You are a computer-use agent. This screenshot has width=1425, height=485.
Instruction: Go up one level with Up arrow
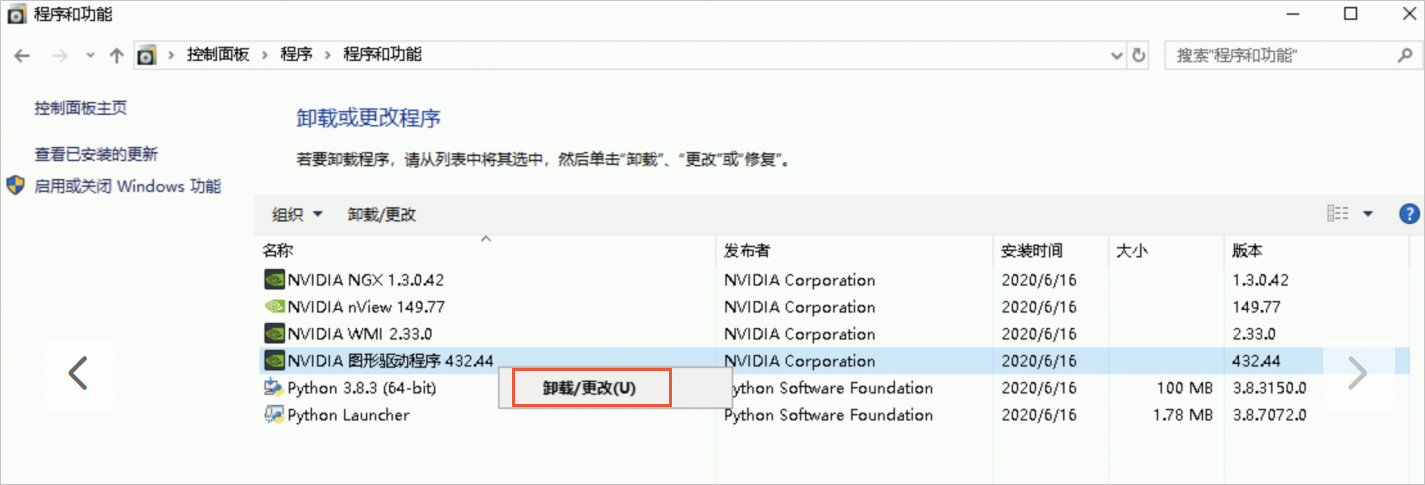coord(116,56)
